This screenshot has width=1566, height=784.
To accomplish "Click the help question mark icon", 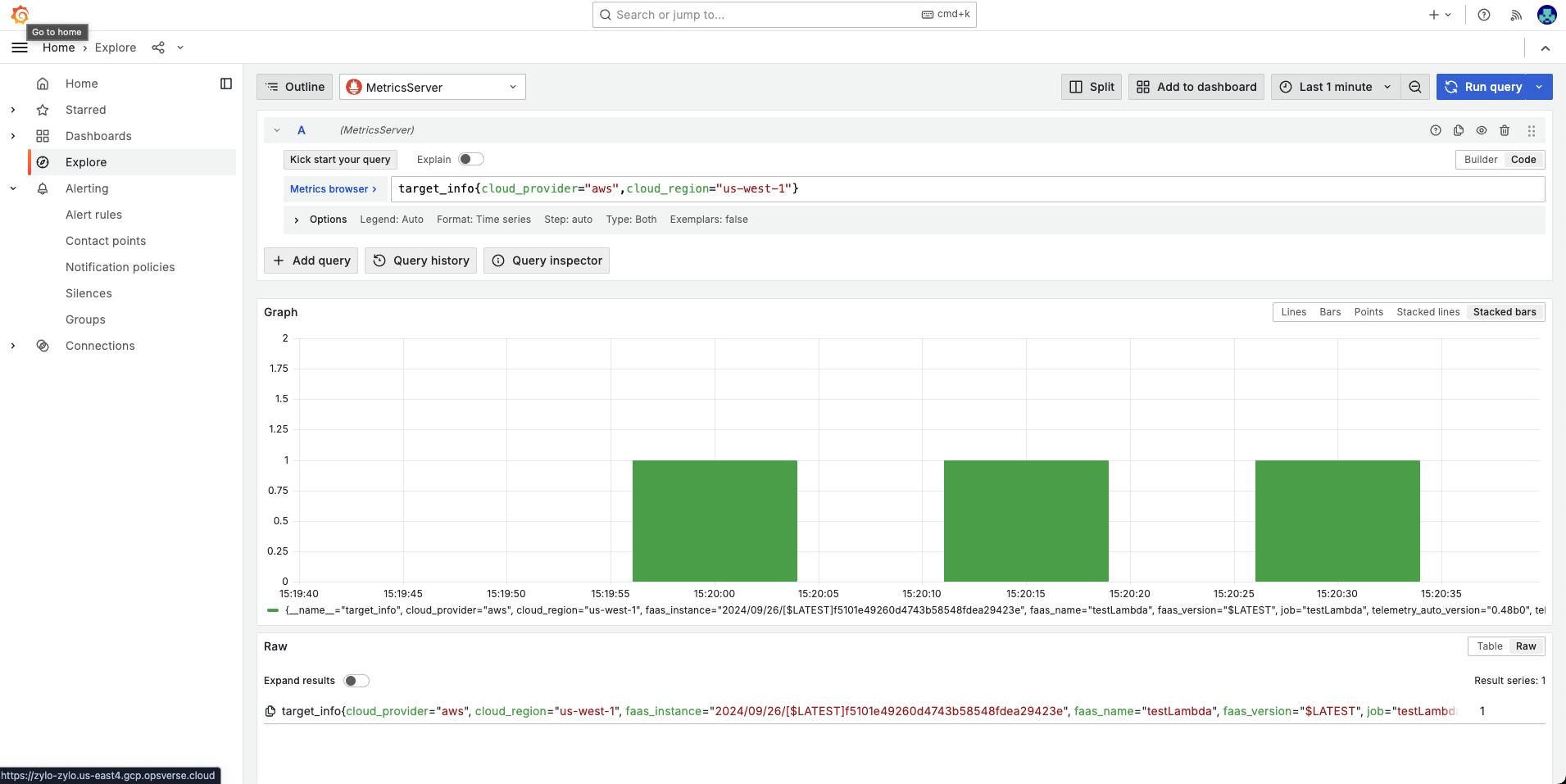I will pos(1484,15).
